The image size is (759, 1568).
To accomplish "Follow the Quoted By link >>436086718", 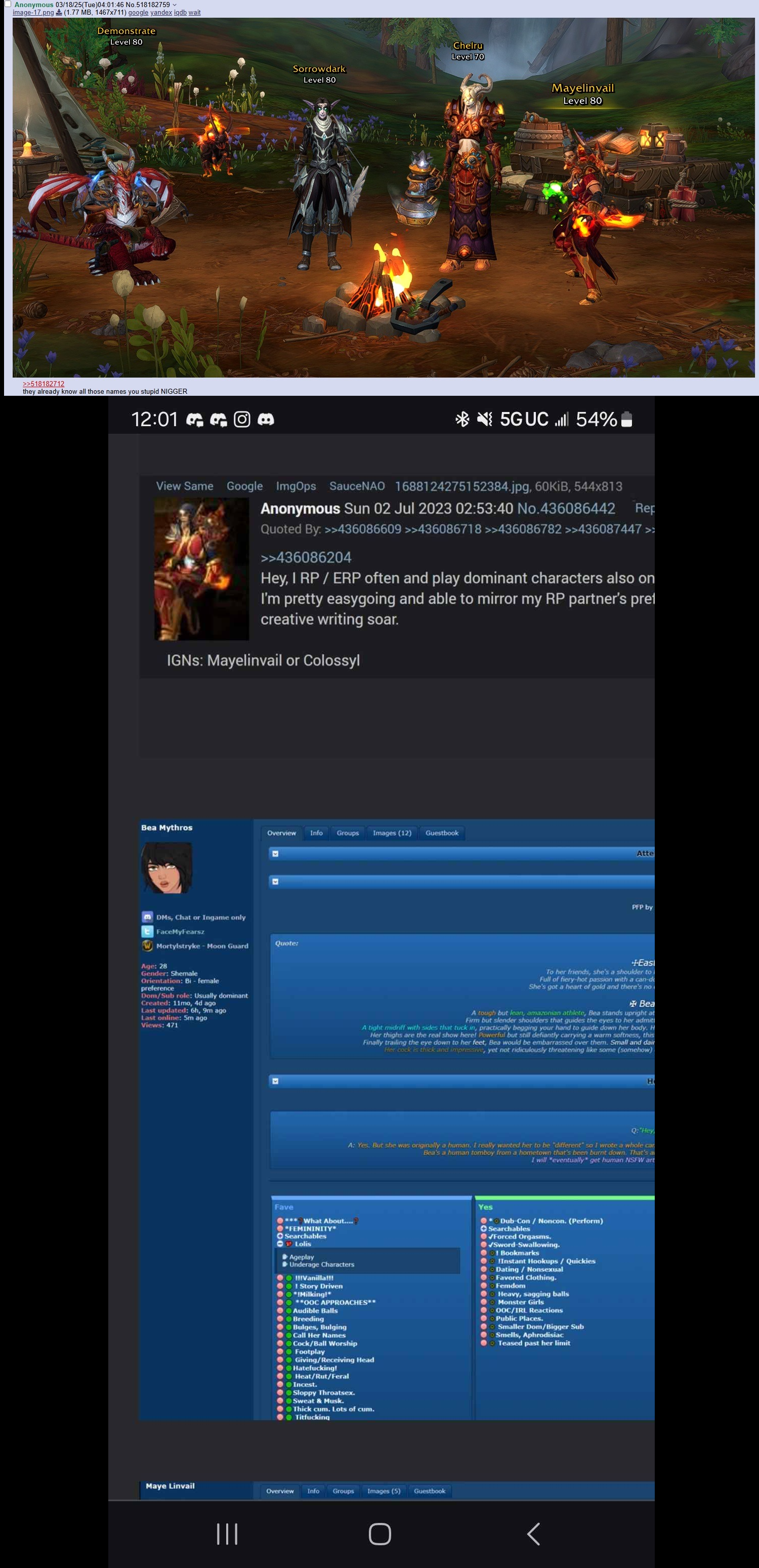I will 443,529.
